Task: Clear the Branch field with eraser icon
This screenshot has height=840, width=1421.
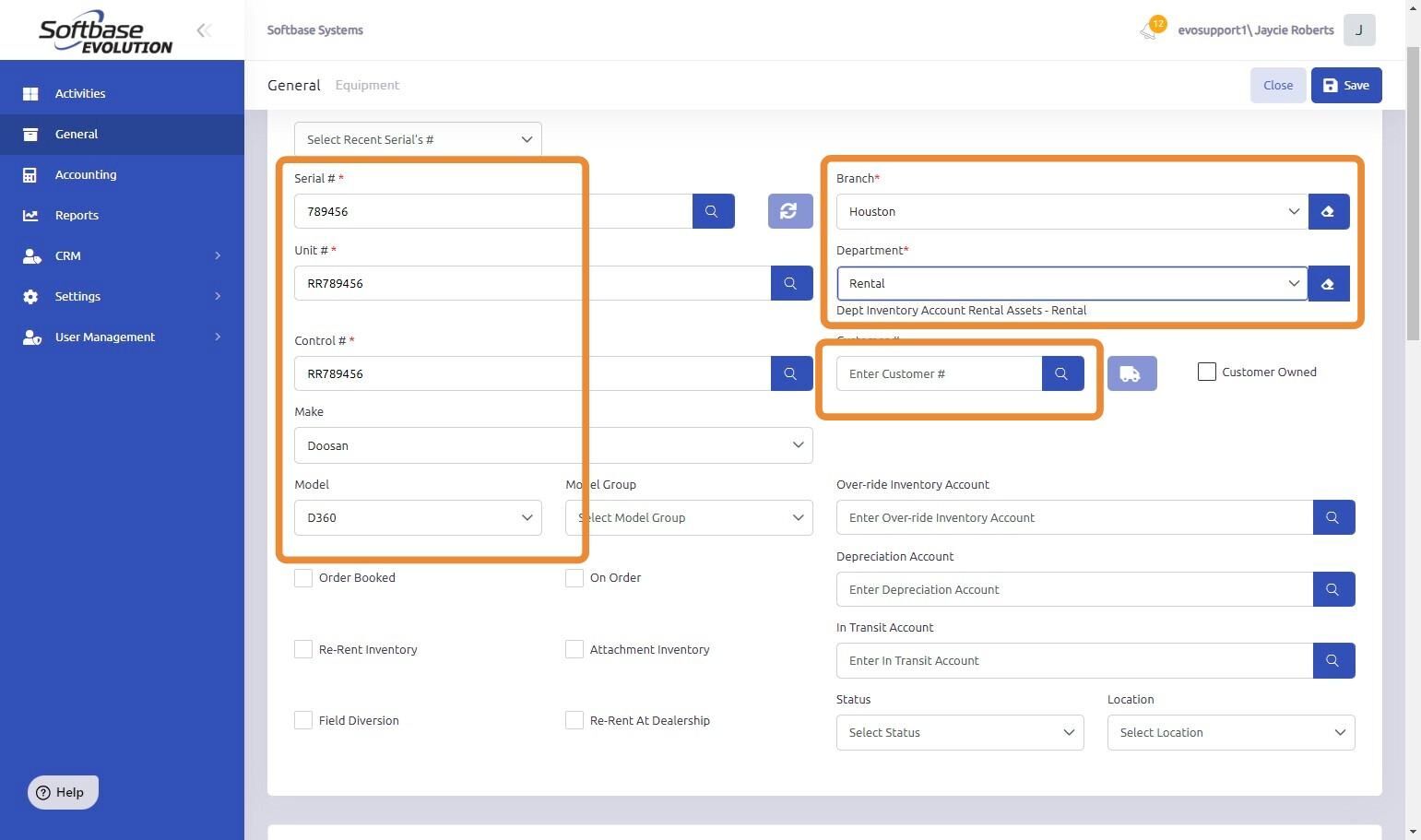Action: click(x=1329, y=211)
